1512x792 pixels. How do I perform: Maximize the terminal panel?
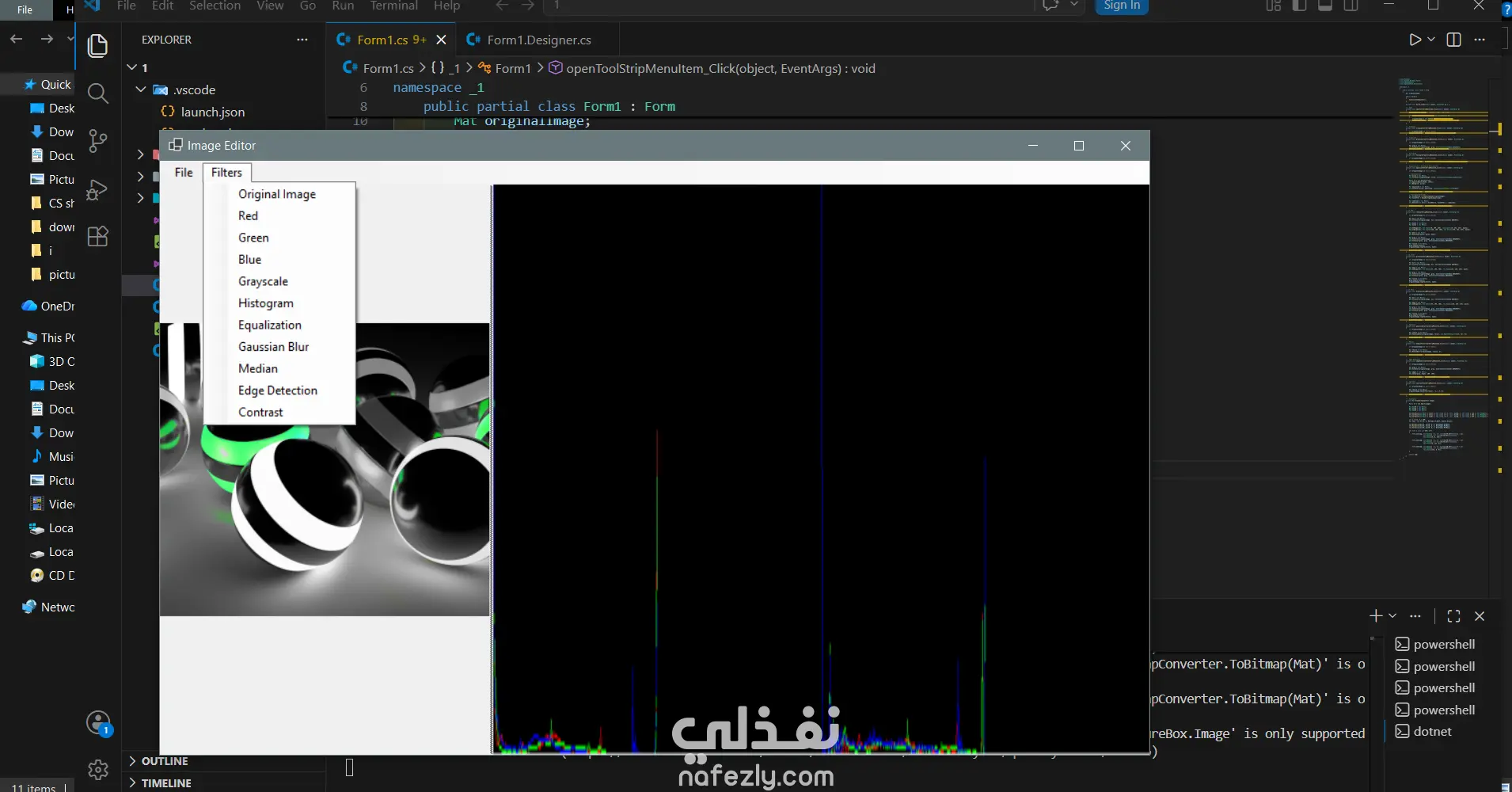click(1454, 615)
